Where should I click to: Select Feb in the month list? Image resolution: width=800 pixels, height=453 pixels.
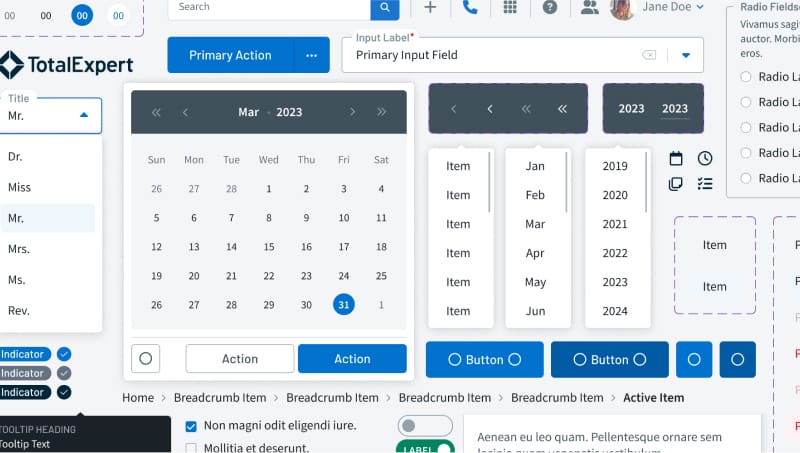tap(535, 195)
